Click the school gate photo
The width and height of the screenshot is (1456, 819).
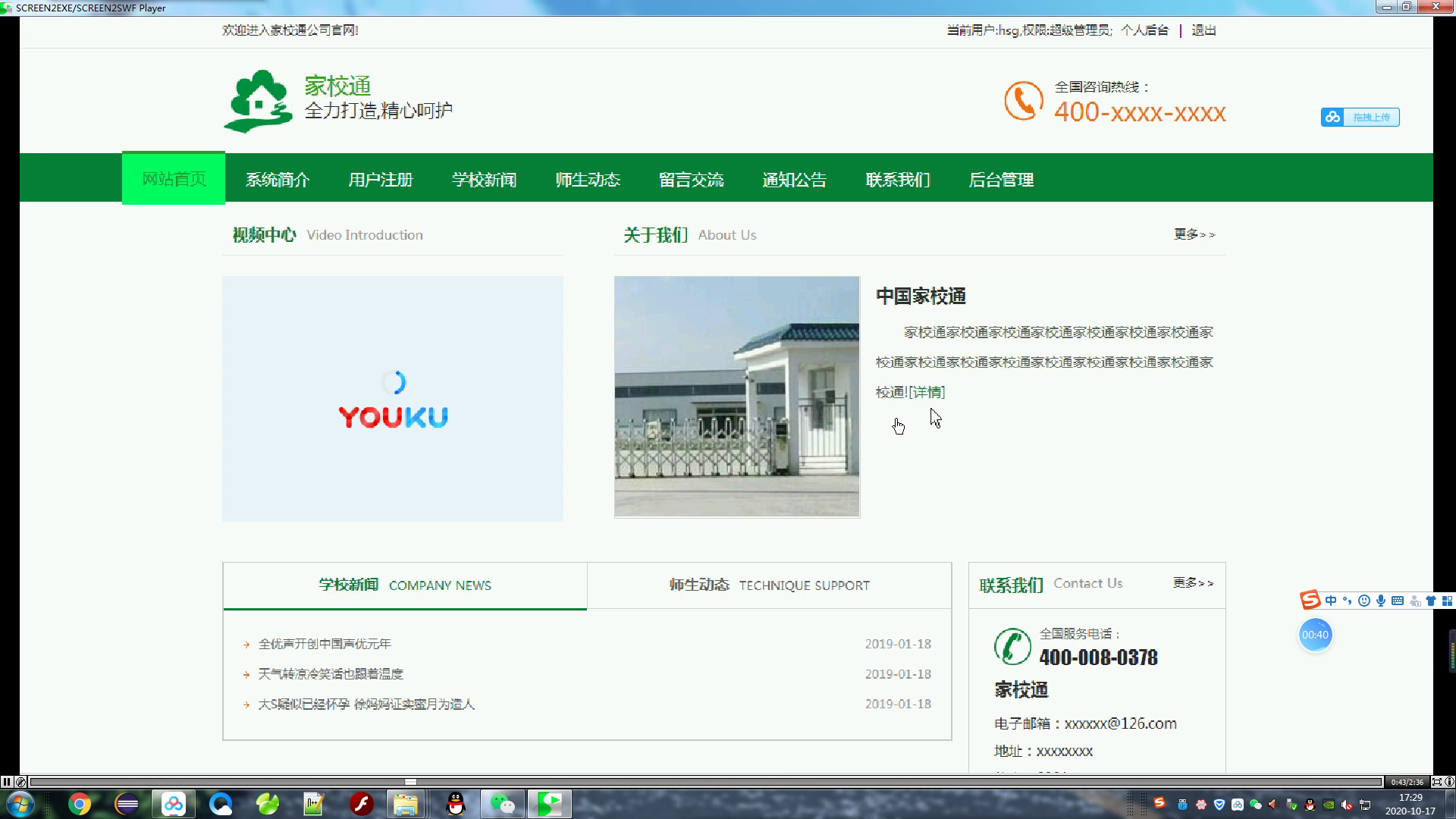(737, 397)
